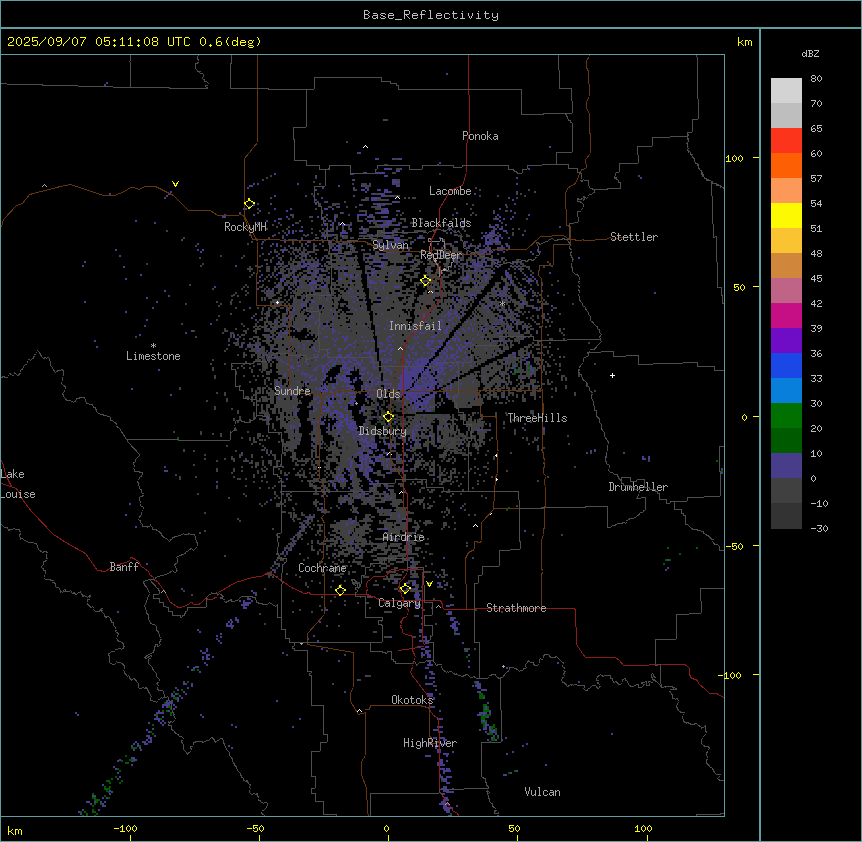
Task: Select the green 30-20 dBZ legend swatch
Action: (786, 416)
